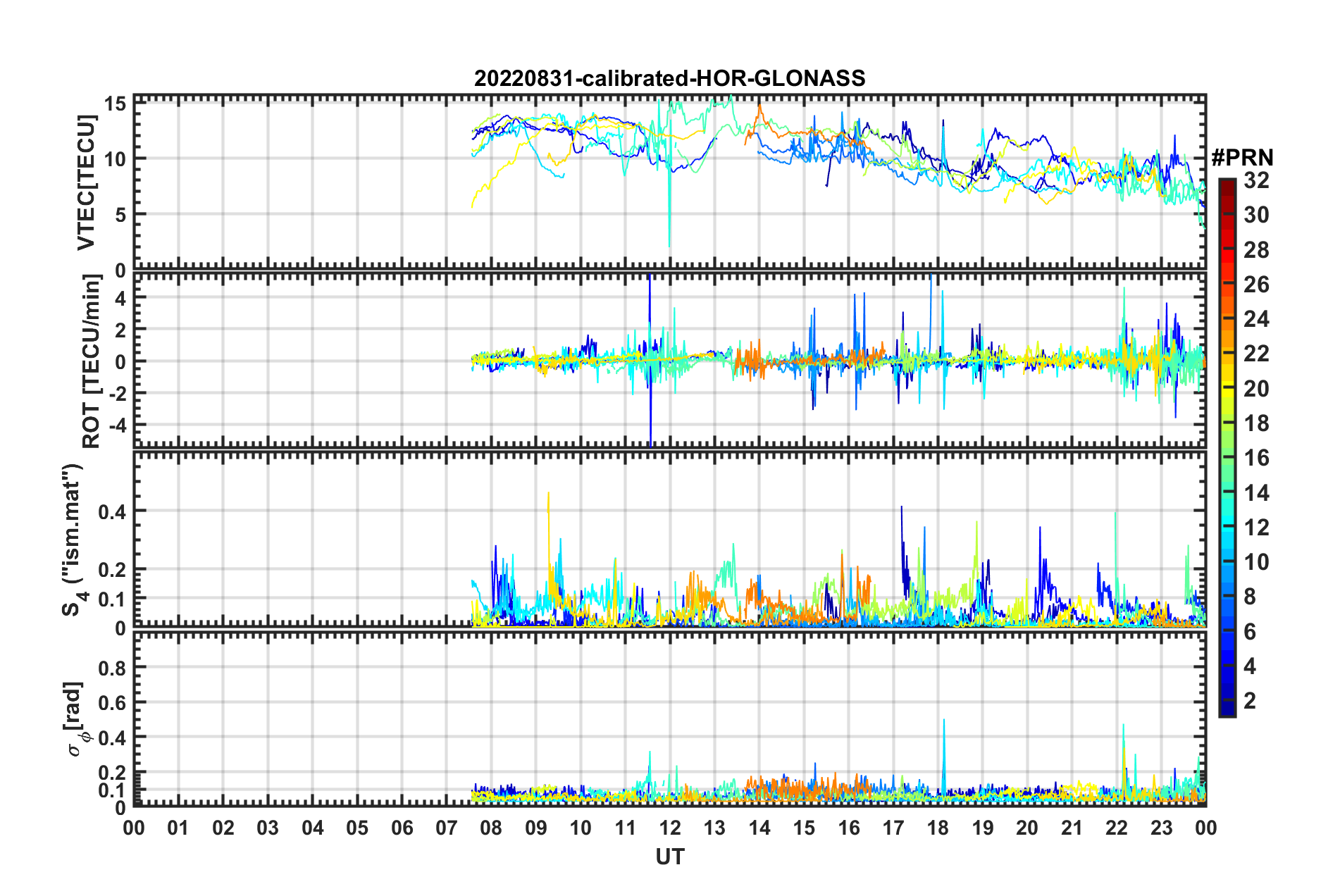Click x-axis tick label 12
1340x896 pixels.
(x=670, y=828)
